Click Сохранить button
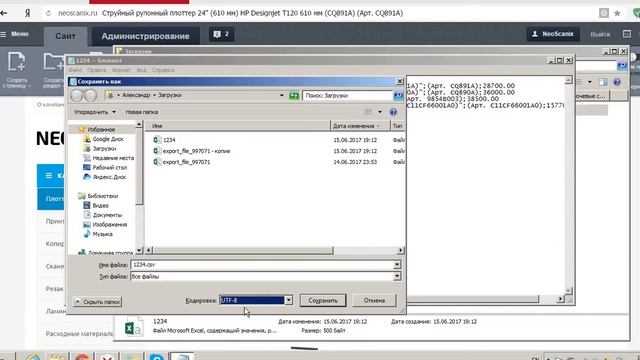Viewport: 640px width, 360px height. pos(323,300)
